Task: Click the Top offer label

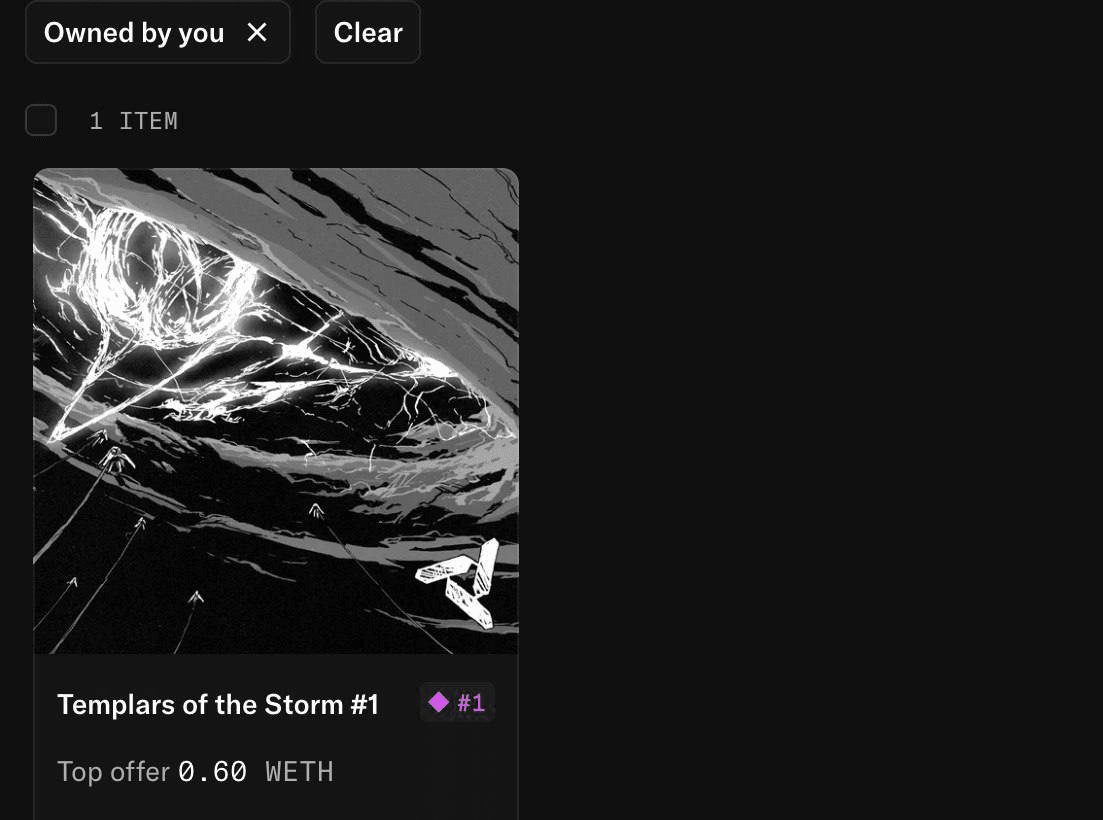Action: [113, 771]
